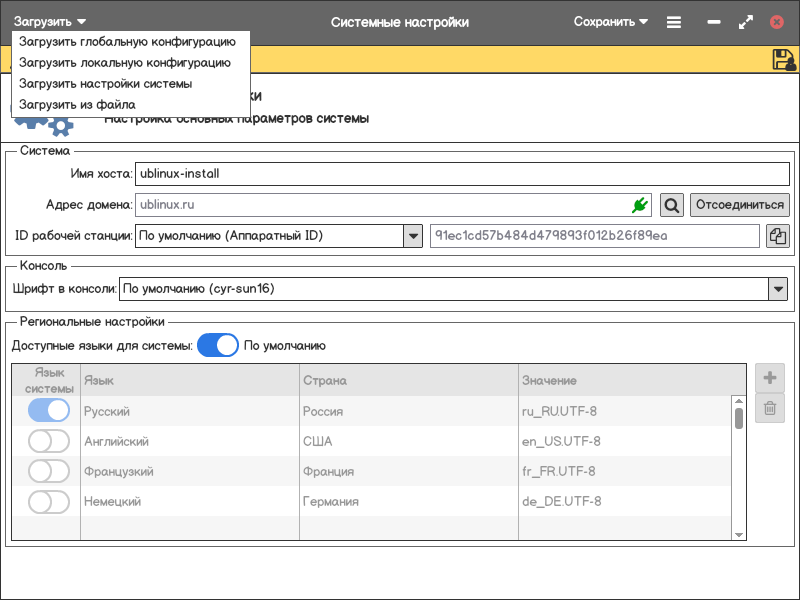Viewport: 800px width, 600px height.
Task: Open the console font dropdown
Action: pyautogui.click(x=778, y=289)
